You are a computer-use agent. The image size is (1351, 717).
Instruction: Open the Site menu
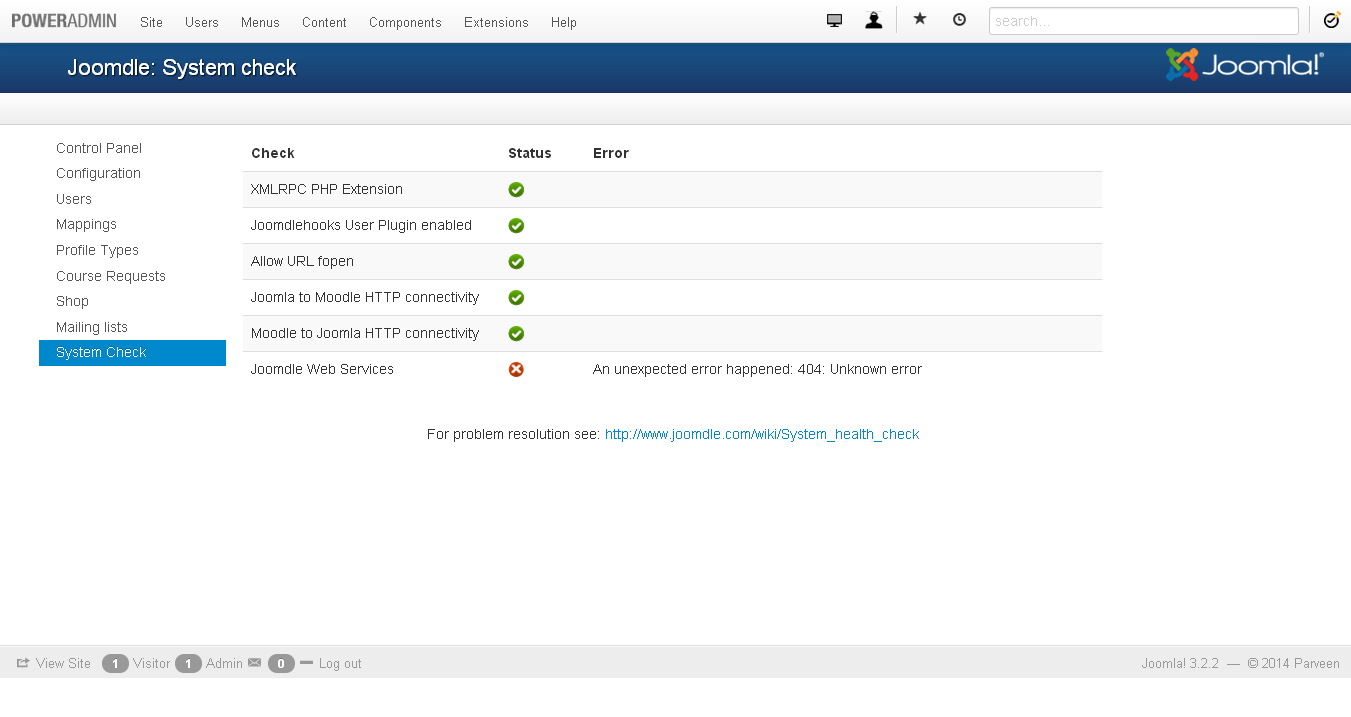[x=151, y=22]
